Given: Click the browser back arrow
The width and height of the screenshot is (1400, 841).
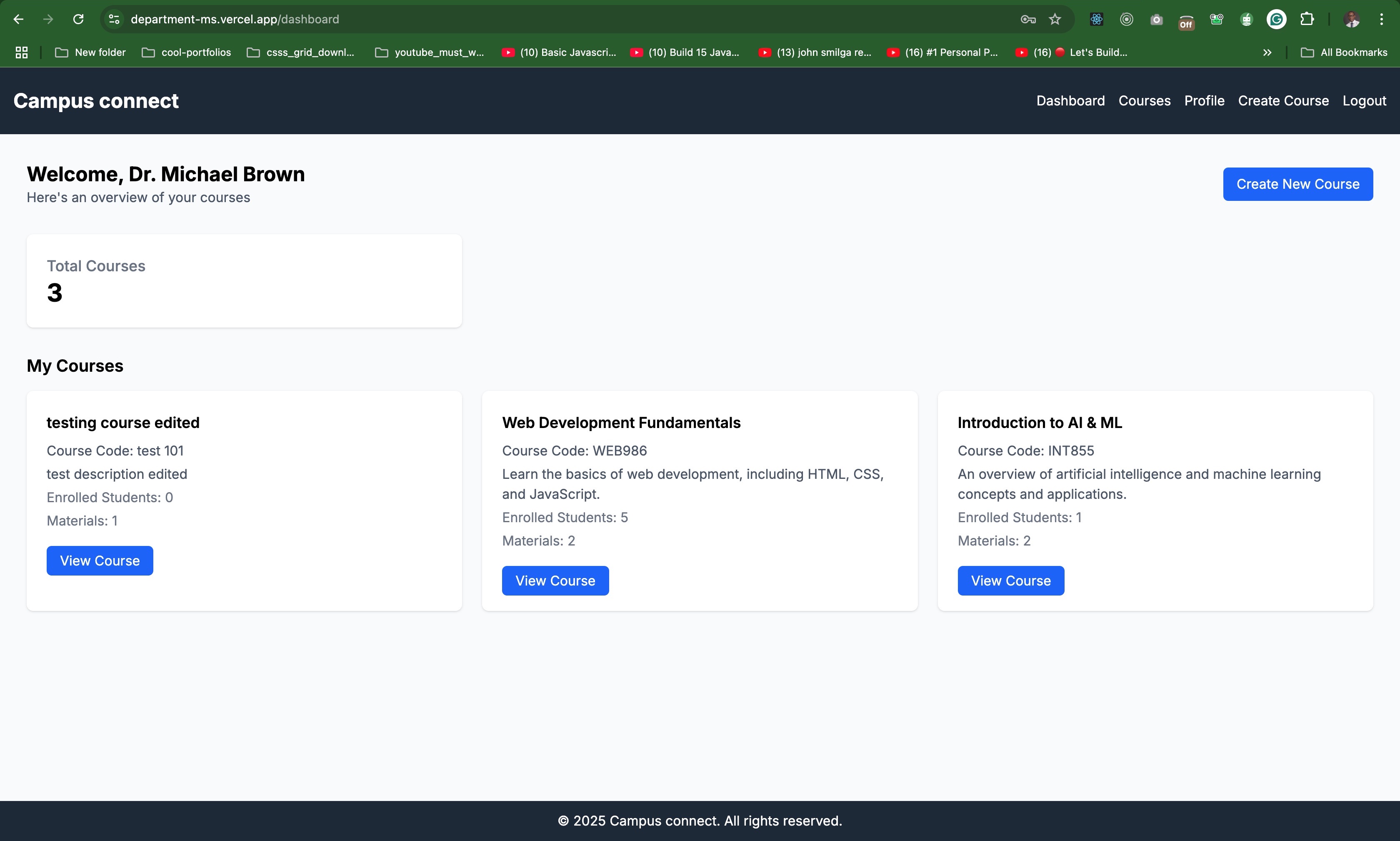Looking at the screenshot, I should (x=18, y=19).
